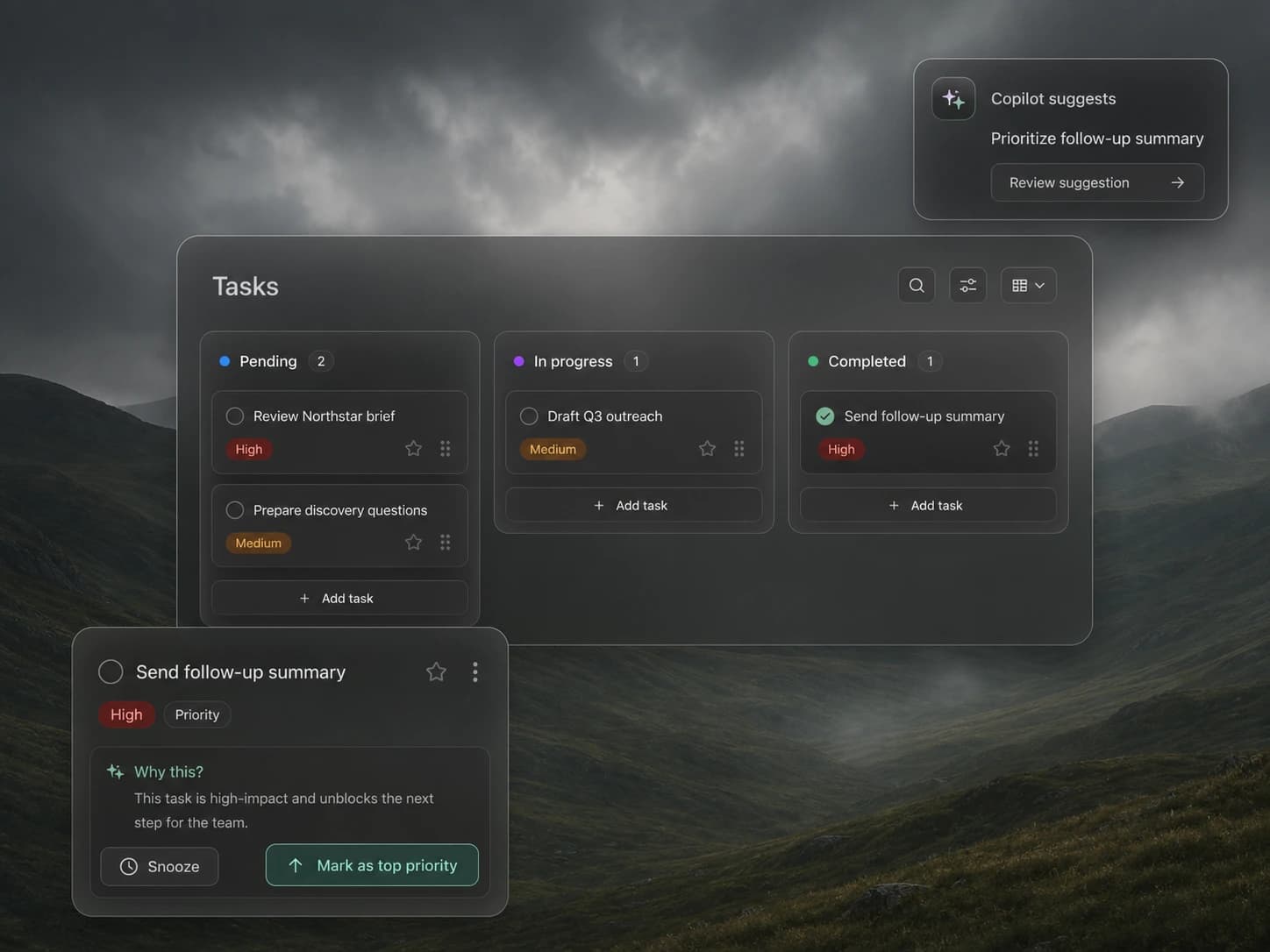Select the Pending column header
This screenshot has width=1270, height=952.
tap(268, 361)
